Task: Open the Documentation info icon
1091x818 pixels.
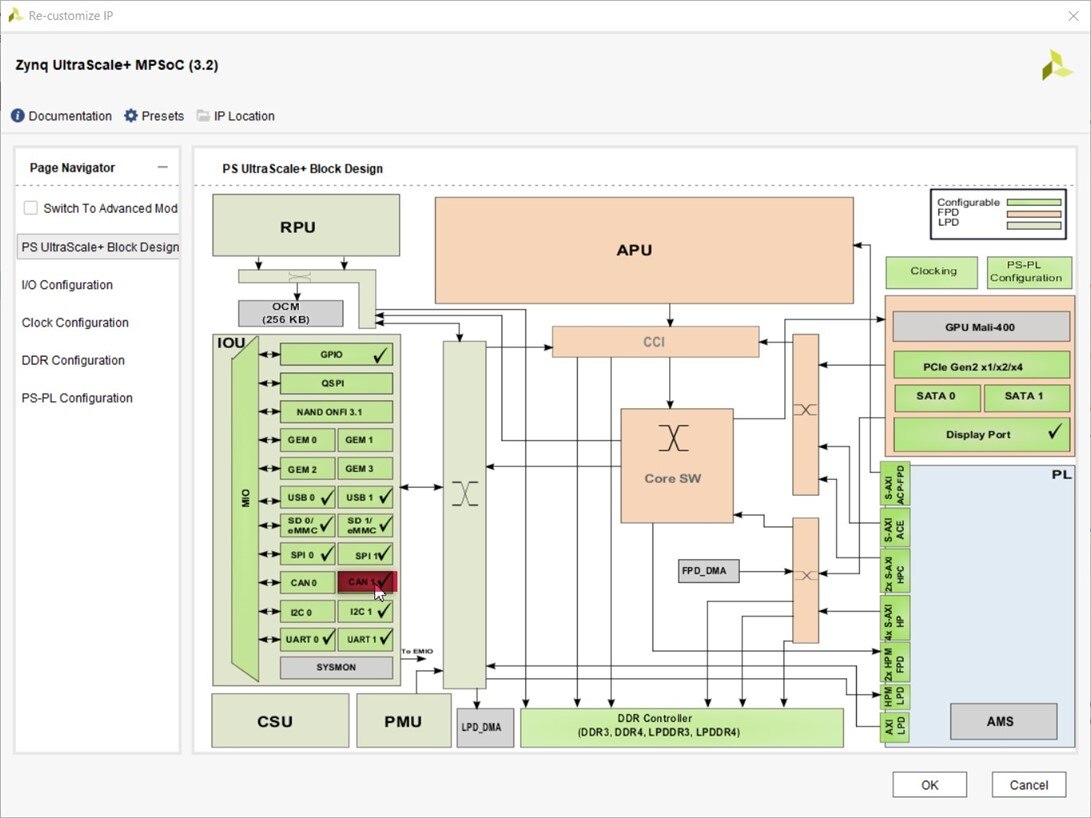Action: (x=17, y=116)
